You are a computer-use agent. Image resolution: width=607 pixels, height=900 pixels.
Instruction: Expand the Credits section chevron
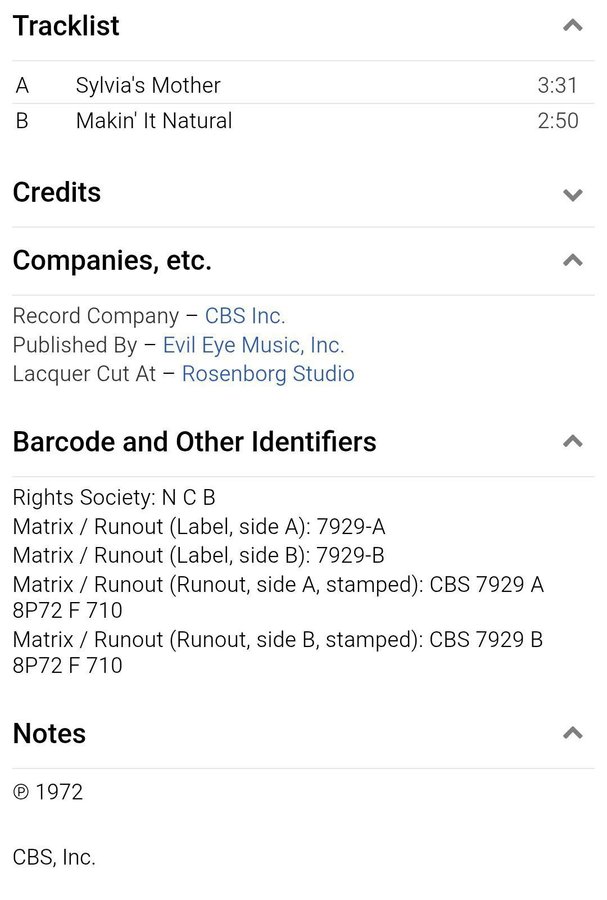pos(573,194)
